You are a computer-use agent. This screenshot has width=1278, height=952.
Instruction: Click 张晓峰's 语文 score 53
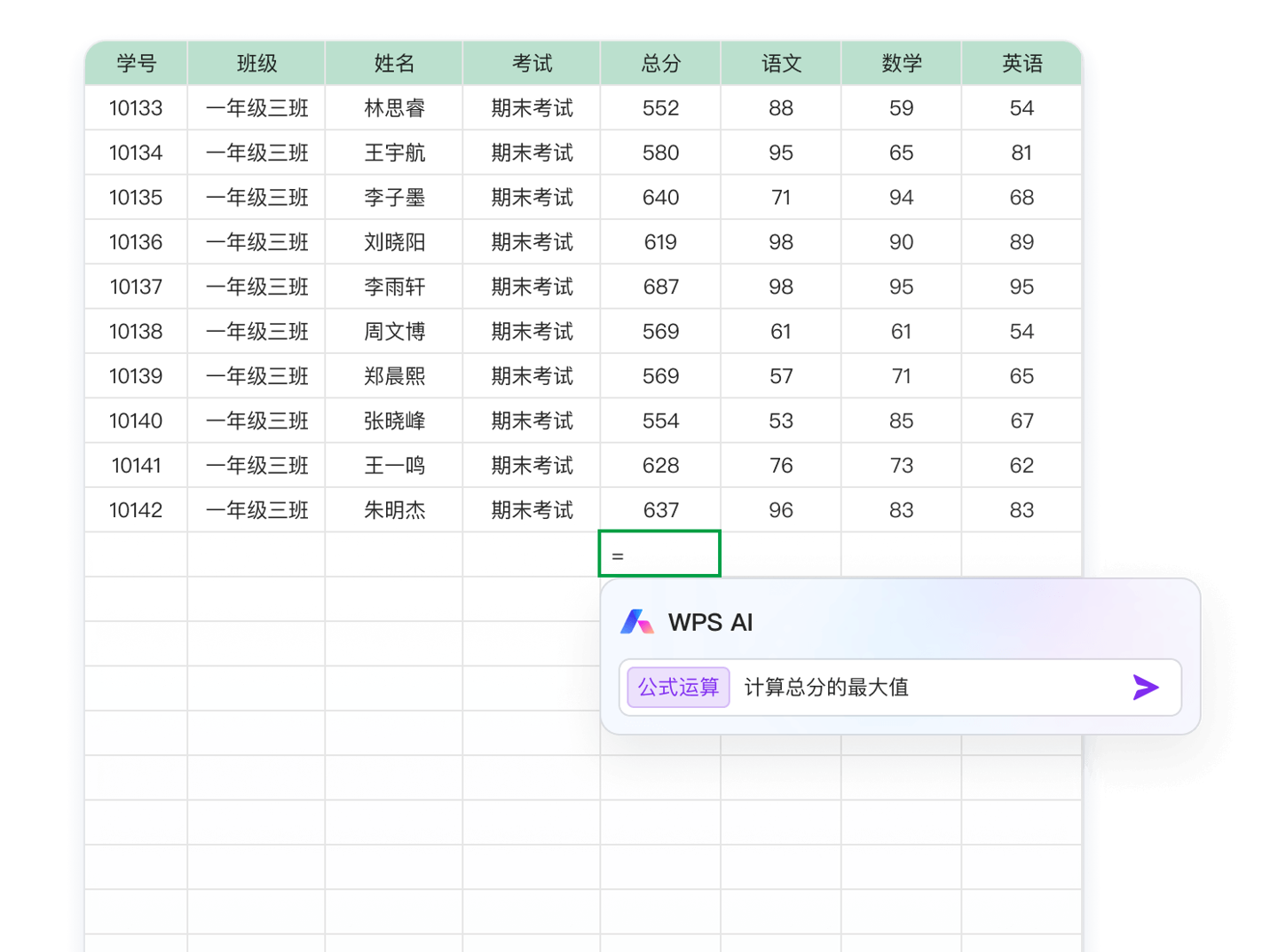click(x=780, y=420)
